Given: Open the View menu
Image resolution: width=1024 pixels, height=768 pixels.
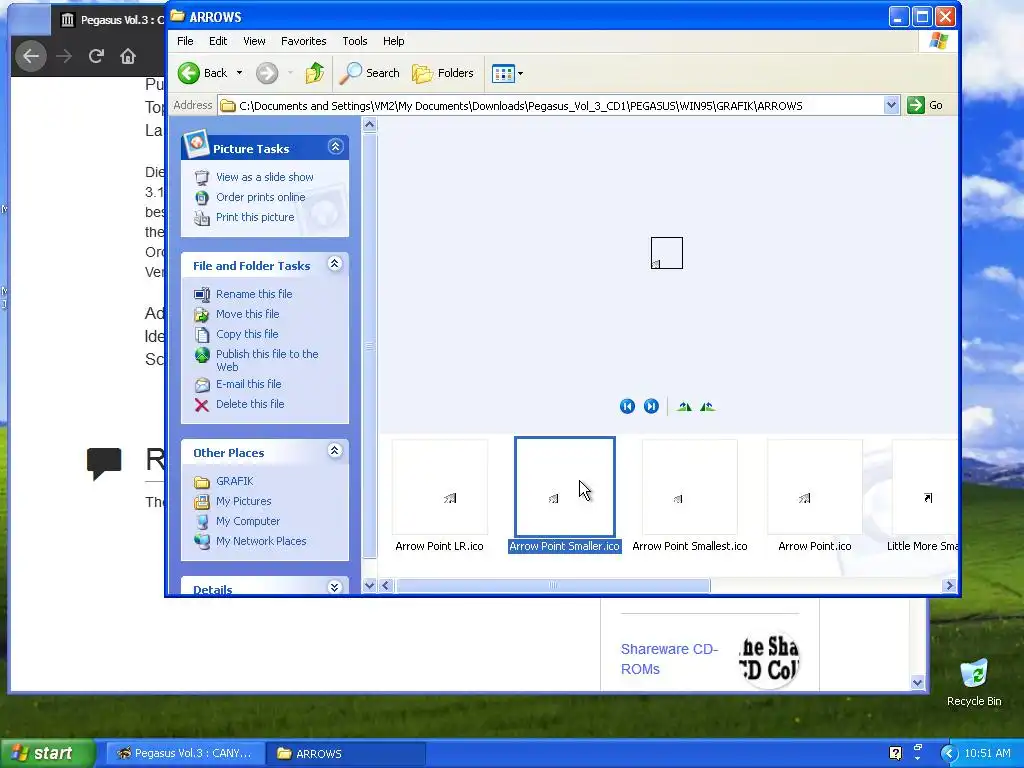Looking at the screenshot, I should point(254,41).
